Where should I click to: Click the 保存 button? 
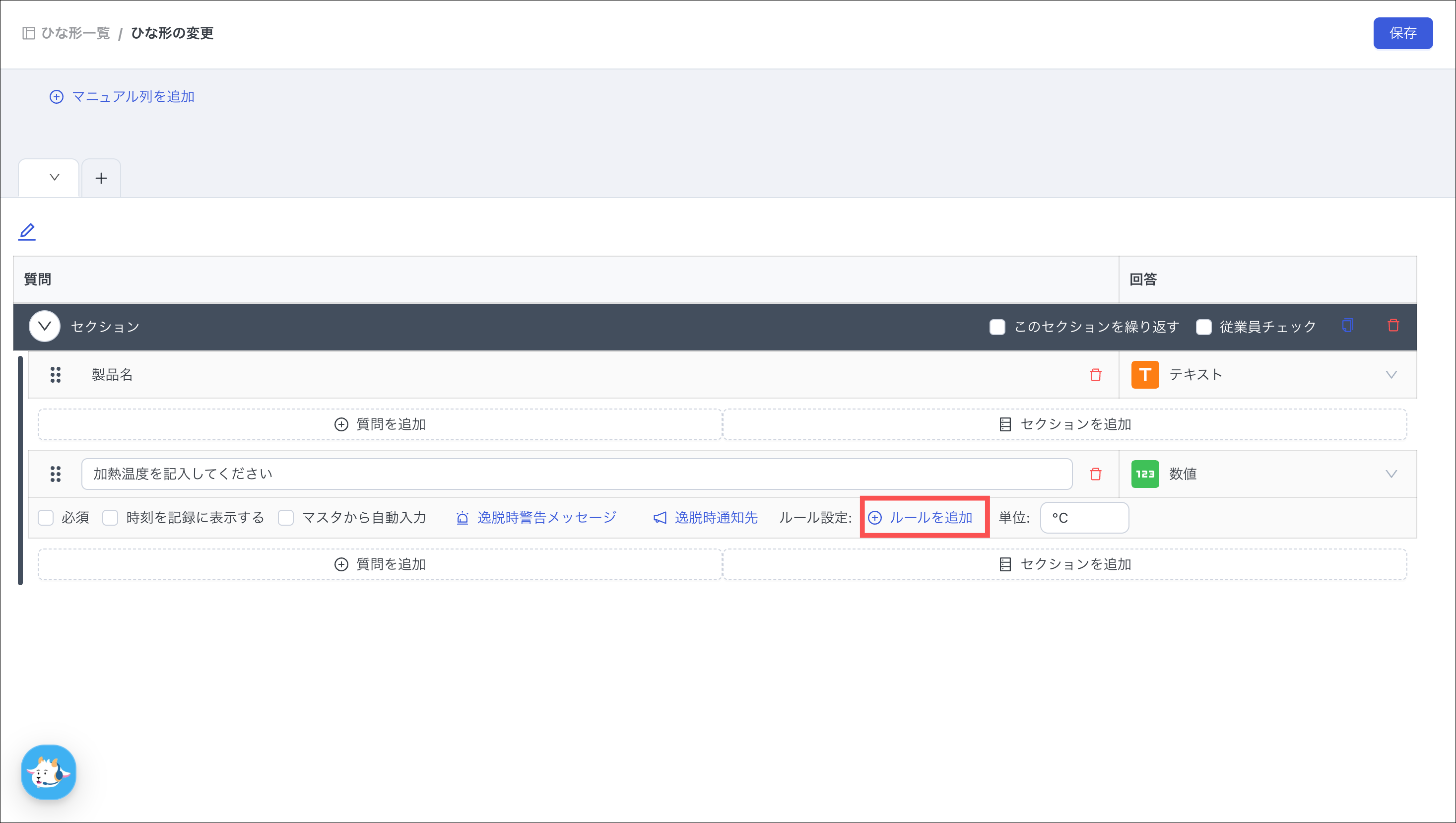tap(1402, 33)
